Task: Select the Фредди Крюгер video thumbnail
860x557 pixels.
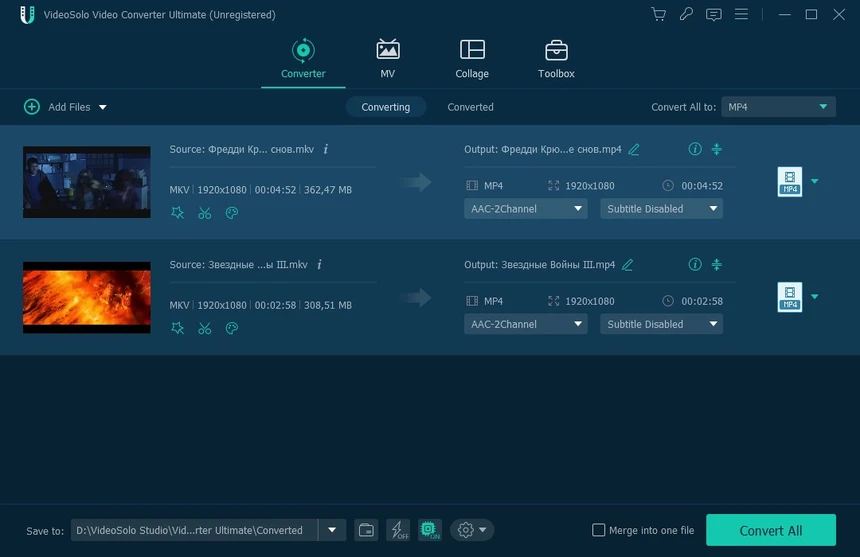Action: (x=87, y=182)
